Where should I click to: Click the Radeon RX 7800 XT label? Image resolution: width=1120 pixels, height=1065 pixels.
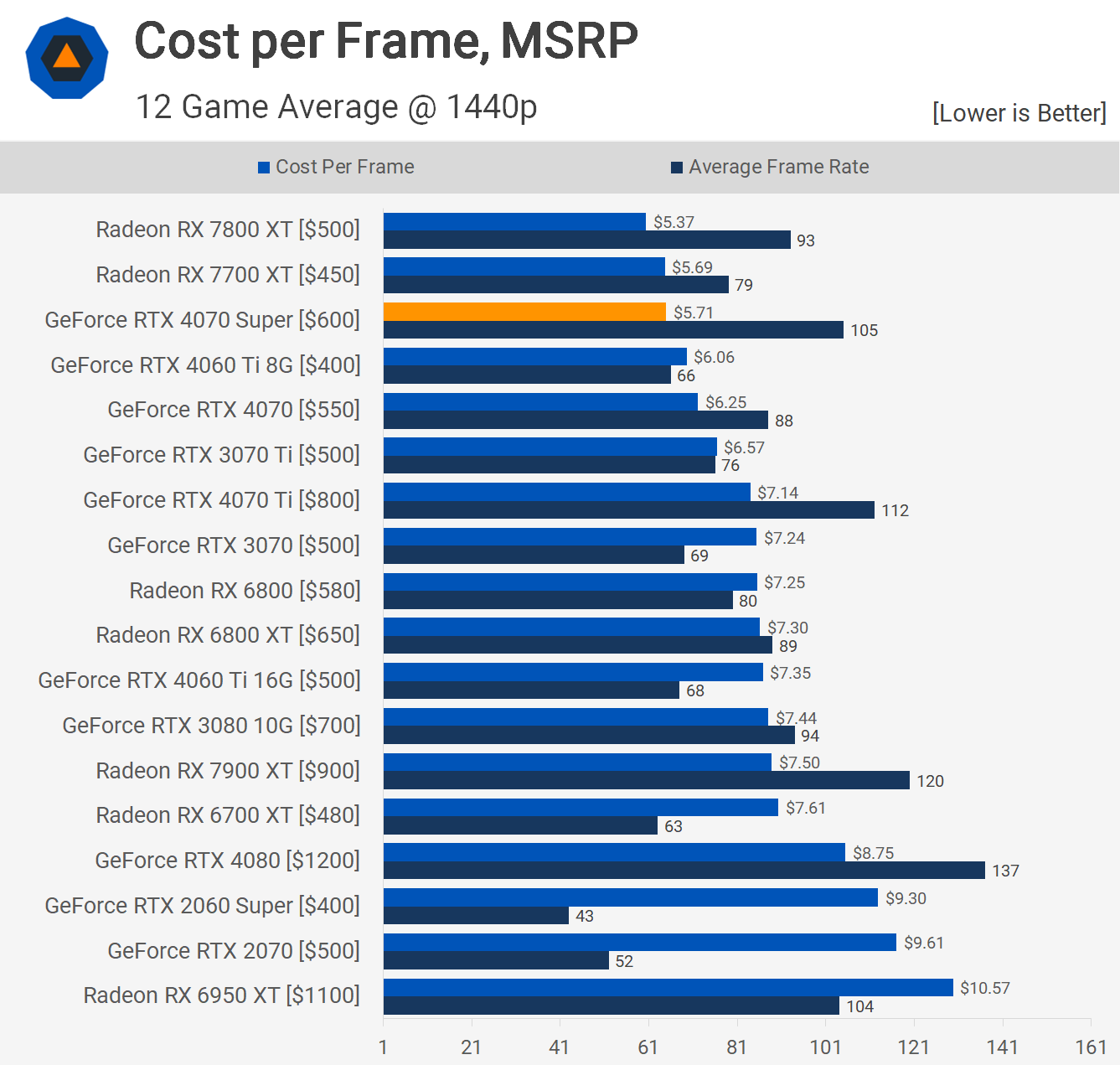click(x=228, y=230)
